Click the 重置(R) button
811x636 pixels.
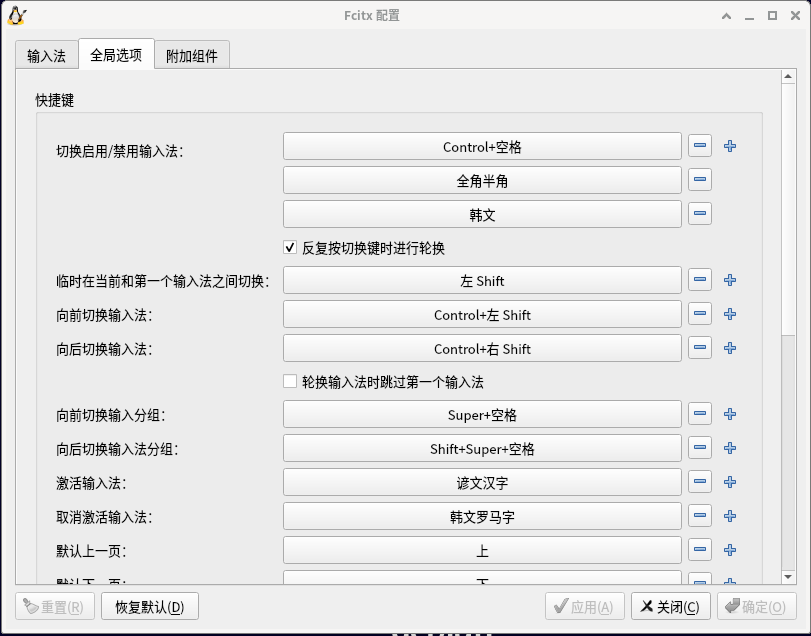55,607
